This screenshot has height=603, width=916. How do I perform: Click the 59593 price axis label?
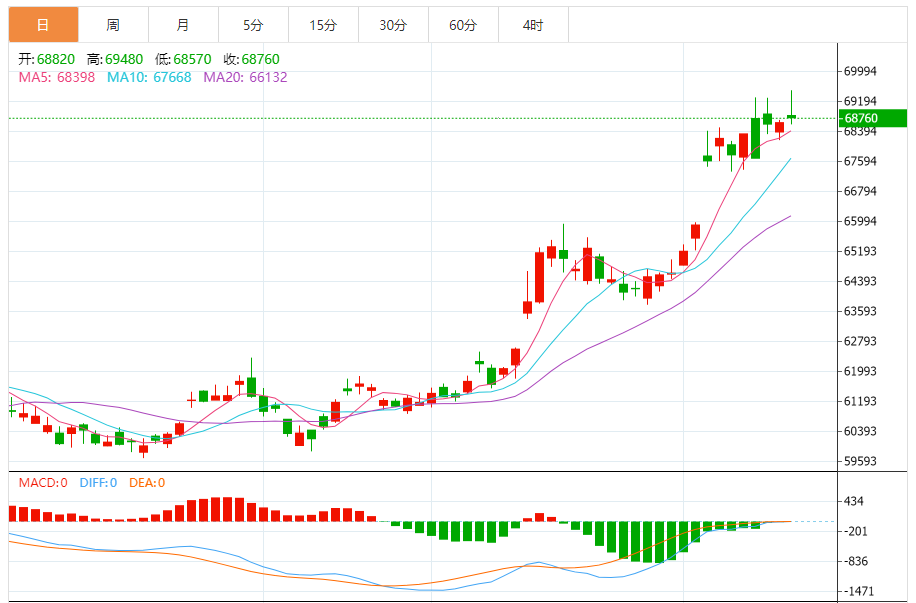click(861, 461)
